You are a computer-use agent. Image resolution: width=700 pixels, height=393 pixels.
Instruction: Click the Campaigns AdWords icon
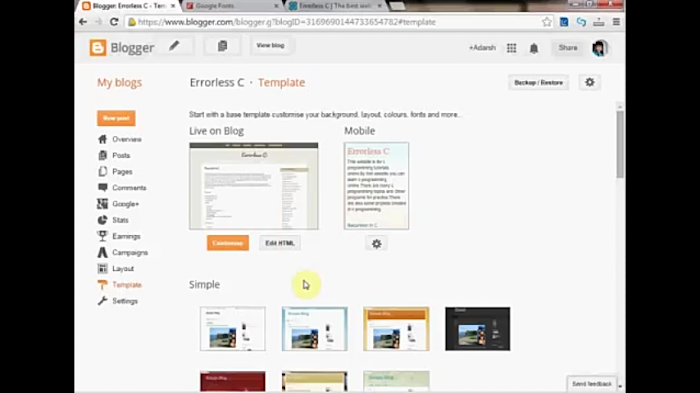(103, 252)
